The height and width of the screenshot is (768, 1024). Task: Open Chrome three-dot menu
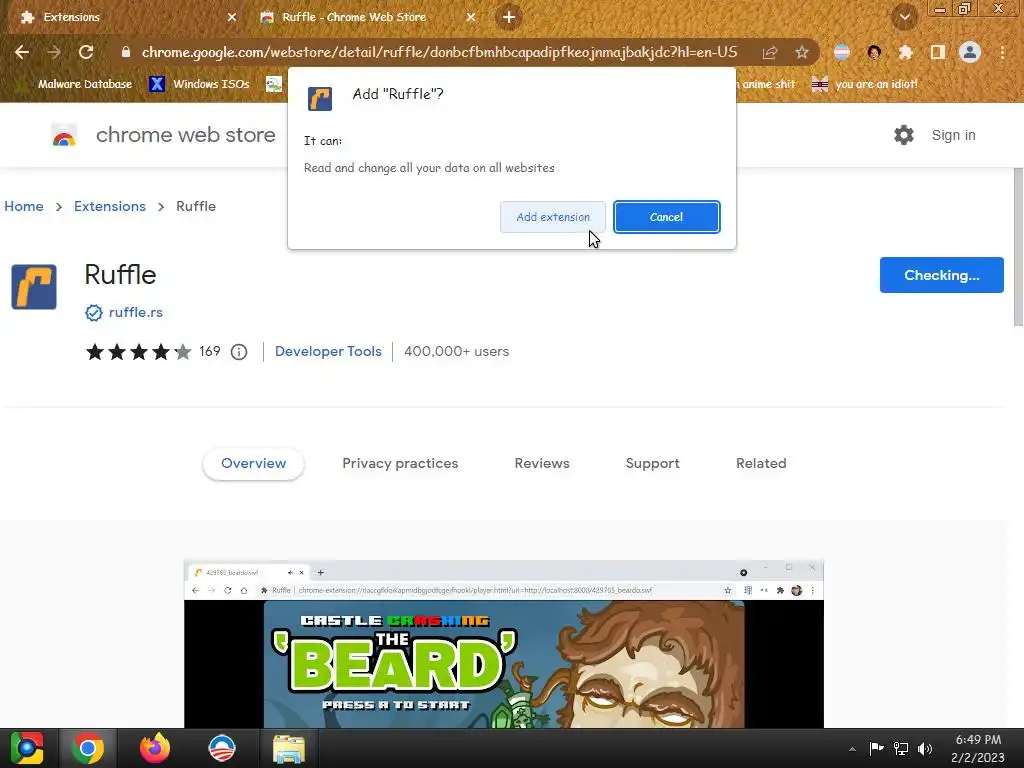(1002, 52)
